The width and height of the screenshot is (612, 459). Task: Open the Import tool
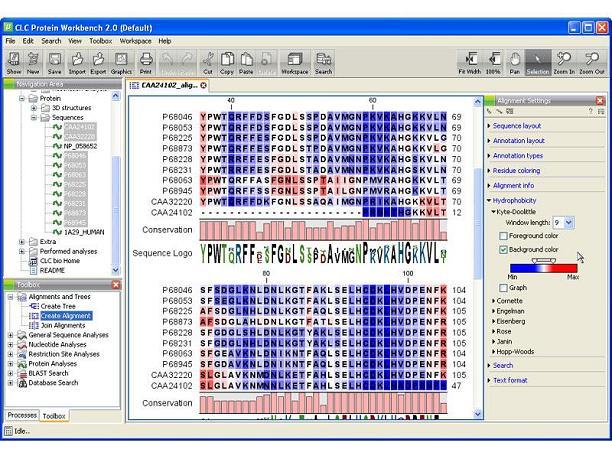coord(77,62)
